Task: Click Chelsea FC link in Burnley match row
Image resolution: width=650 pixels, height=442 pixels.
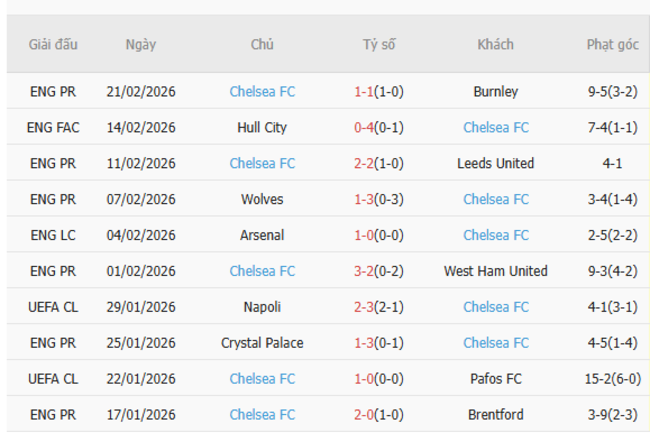Action: coord(262,91)
